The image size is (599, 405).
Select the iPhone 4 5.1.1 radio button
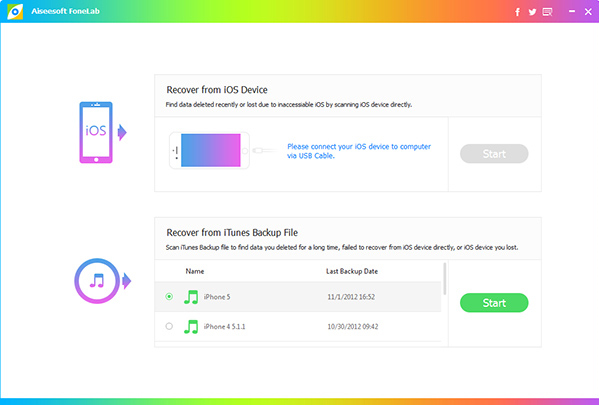pyautogui.click(x=169, y=326)
